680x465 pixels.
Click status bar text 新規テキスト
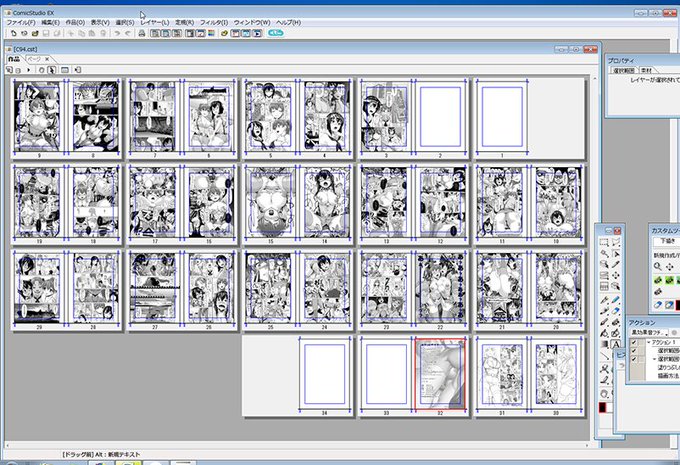coord(123,454)
